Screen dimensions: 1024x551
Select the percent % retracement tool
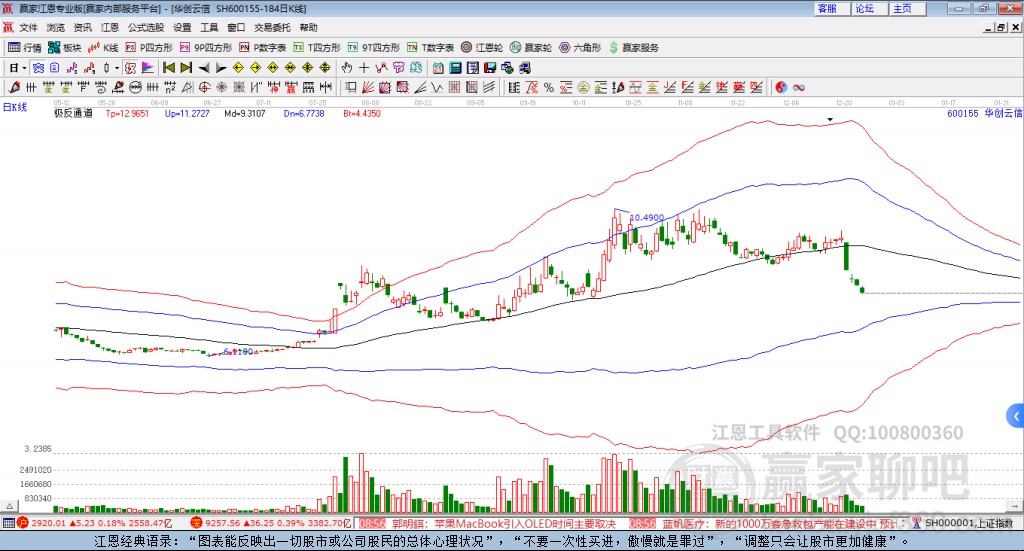(x=549, y=87)
